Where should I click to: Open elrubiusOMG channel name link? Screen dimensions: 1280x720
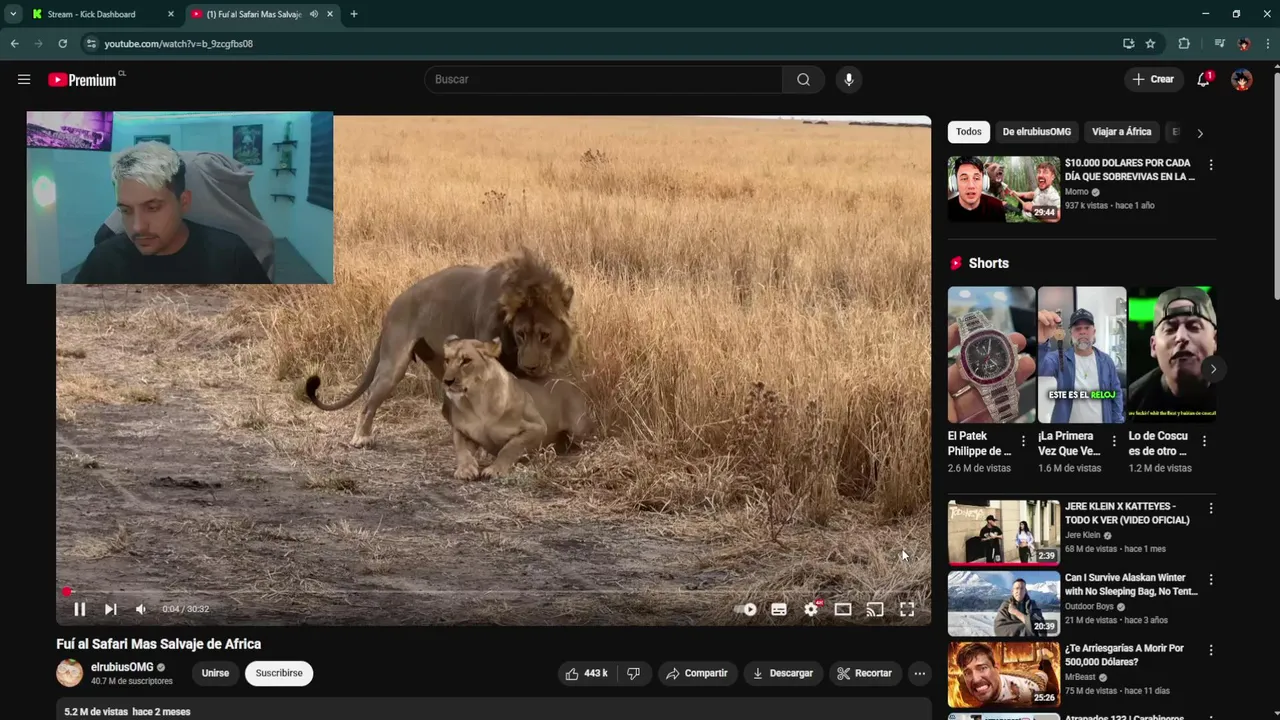point(122,667)
